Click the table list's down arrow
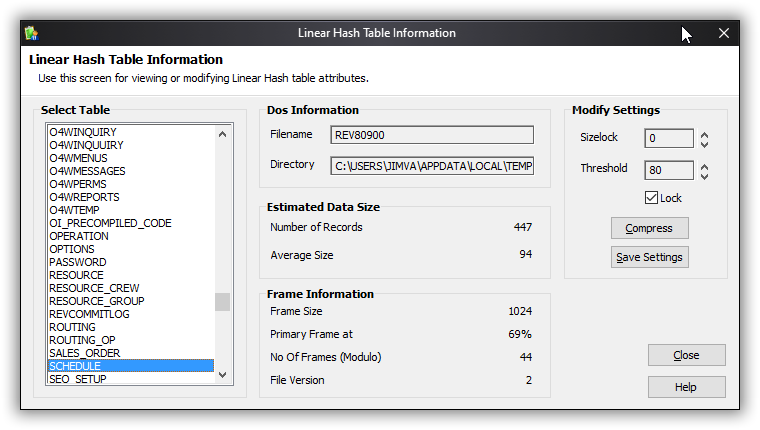Viewport: 760px width, 430px height. point(222,375)
